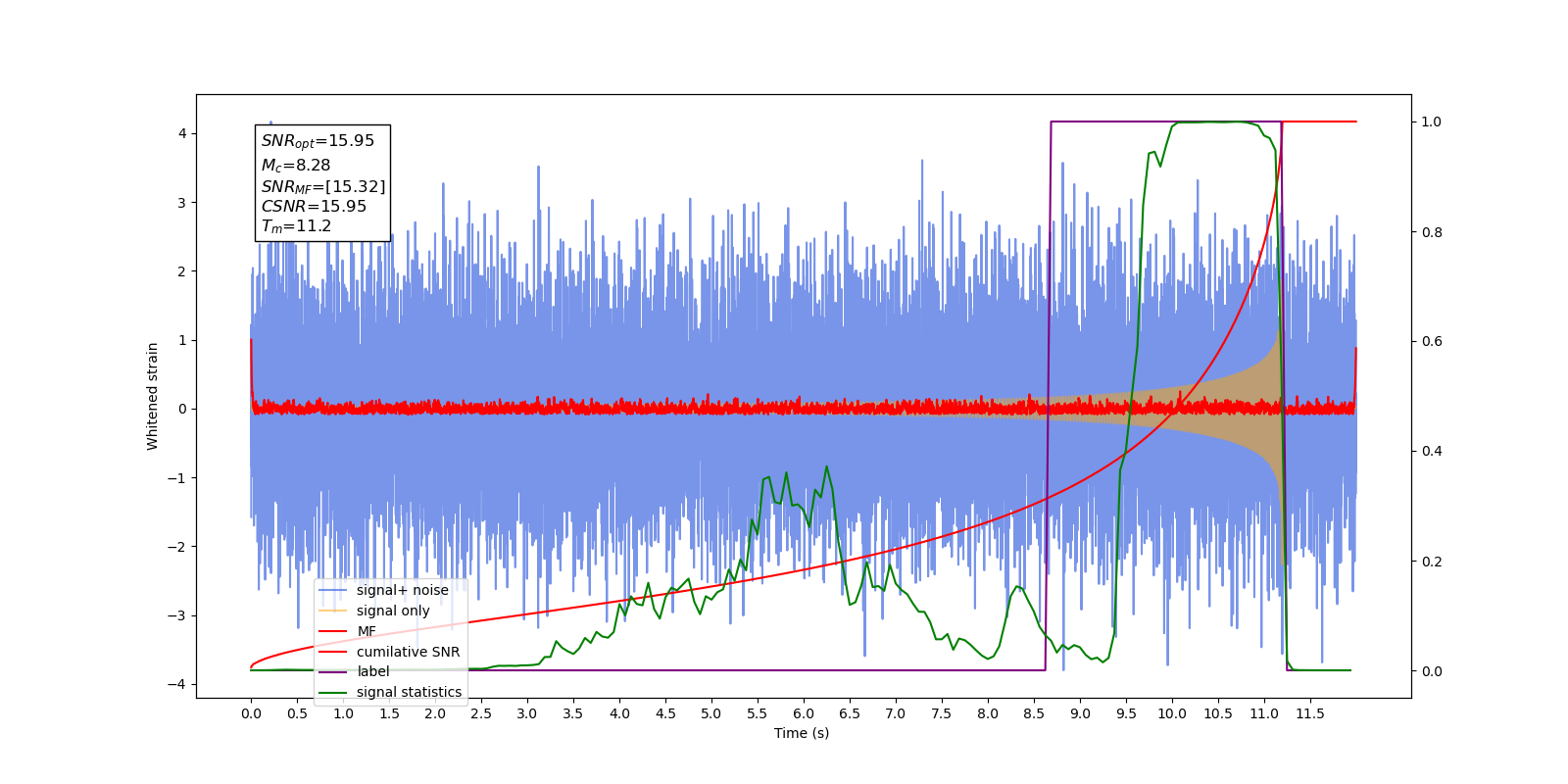Click the 9.5 tick on time axis
The width and height of the screenshot is (1568, 784).
(1126, 713)
